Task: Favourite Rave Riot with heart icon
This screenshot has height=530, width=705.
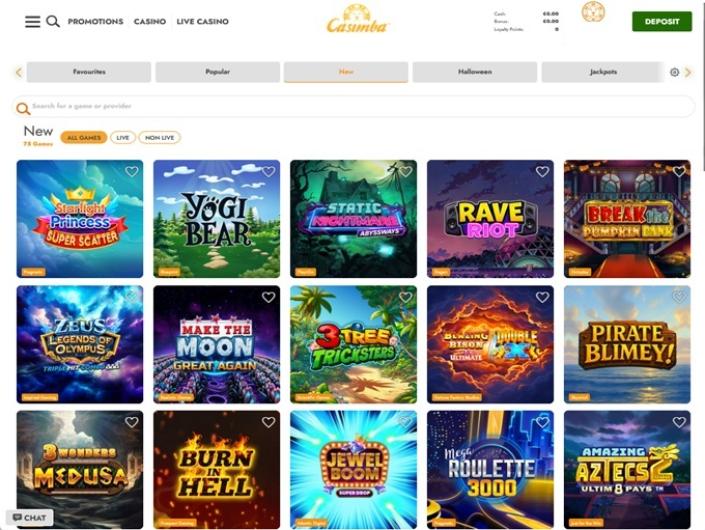Action: pos(542,171)
